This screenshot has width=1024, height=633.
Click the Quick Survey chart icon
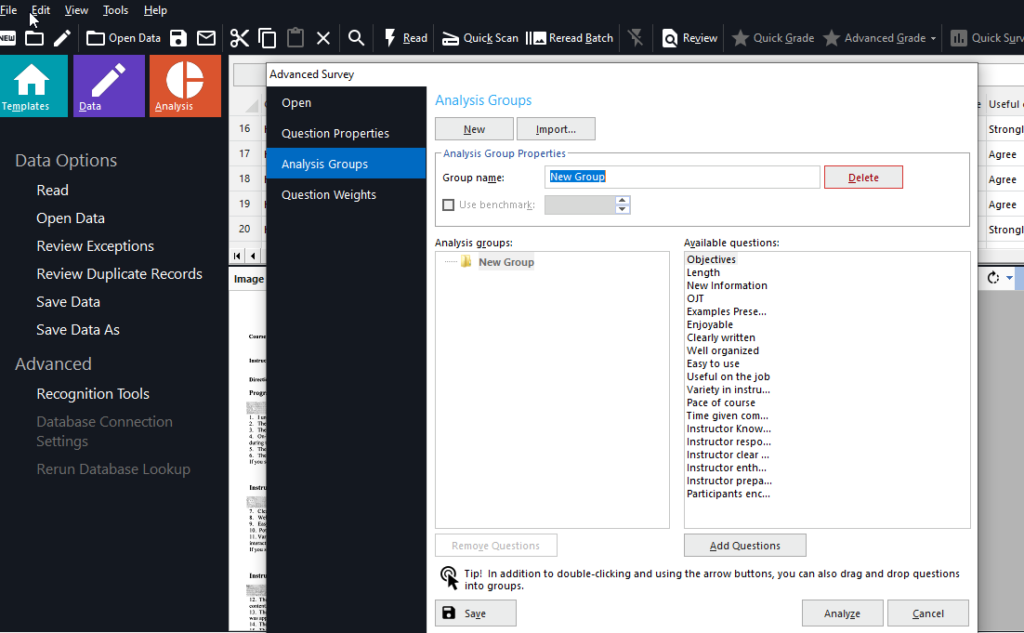[x=958, y=38]
